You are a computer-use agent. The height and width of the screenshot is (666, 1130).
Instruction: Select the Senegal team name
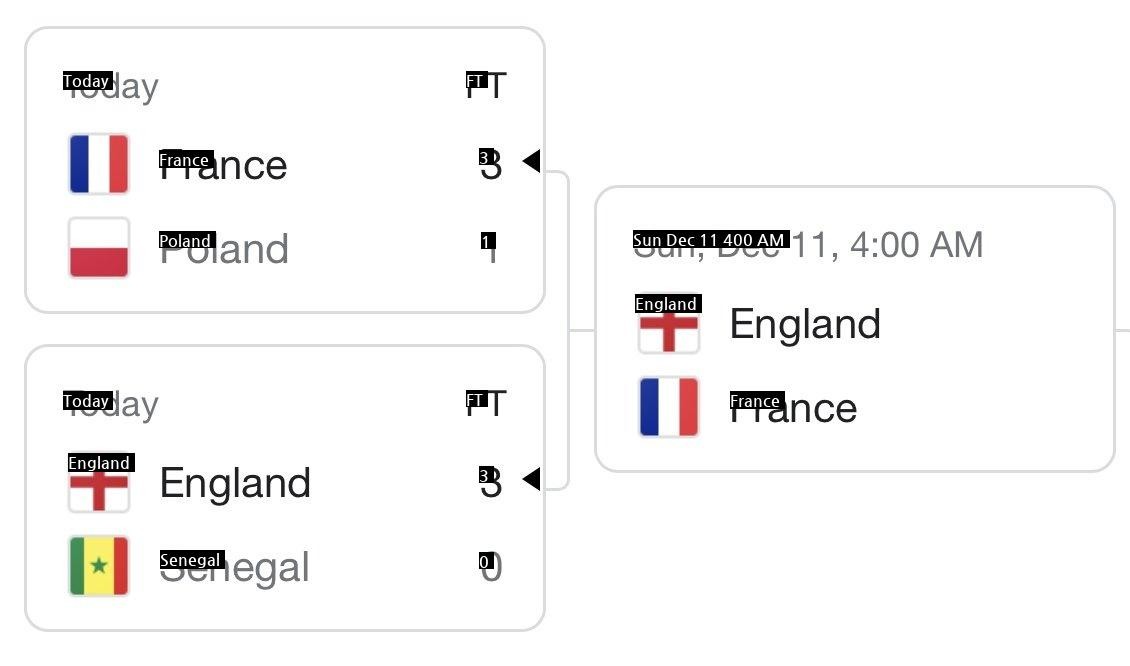(x=235, y=568)
